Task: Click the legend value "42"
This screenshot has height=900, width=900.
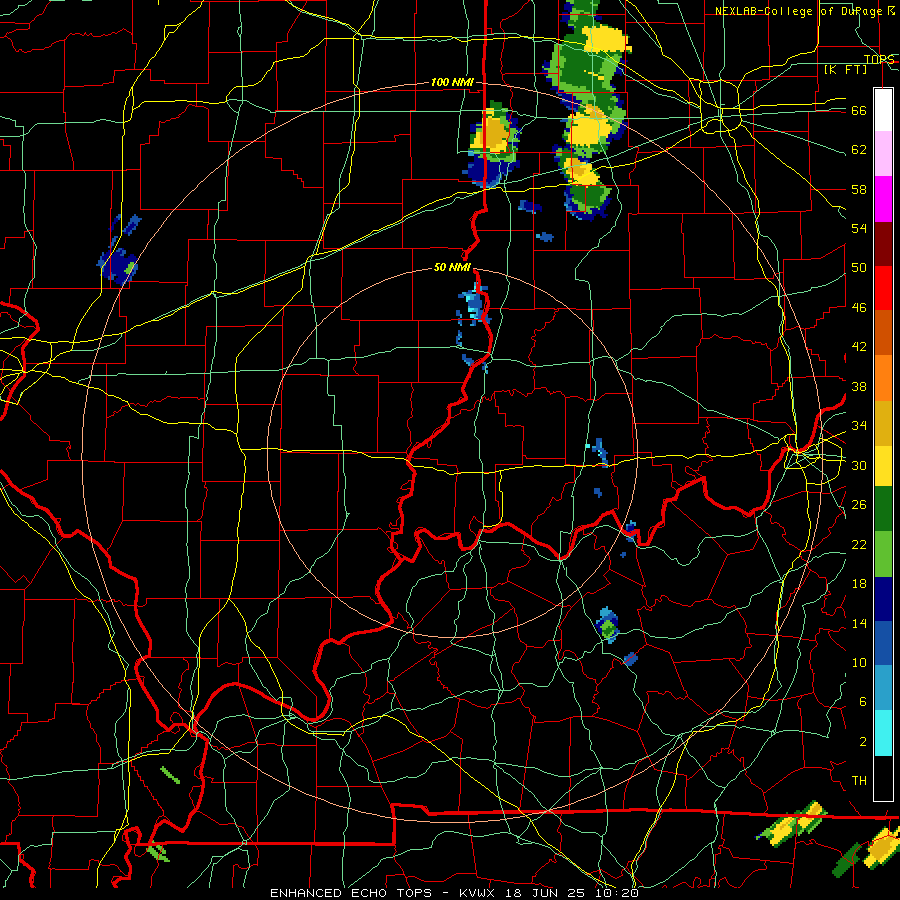Action: (859, 347)
